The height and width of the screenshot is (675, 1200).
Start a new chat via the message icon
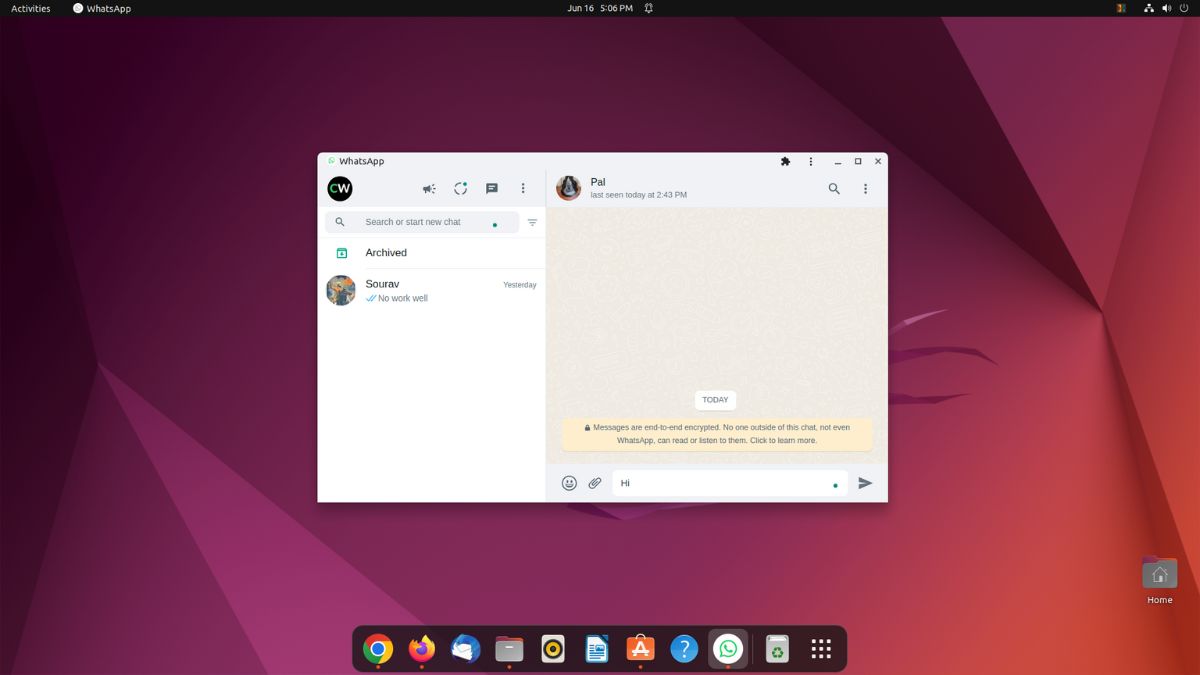point(492,188)
